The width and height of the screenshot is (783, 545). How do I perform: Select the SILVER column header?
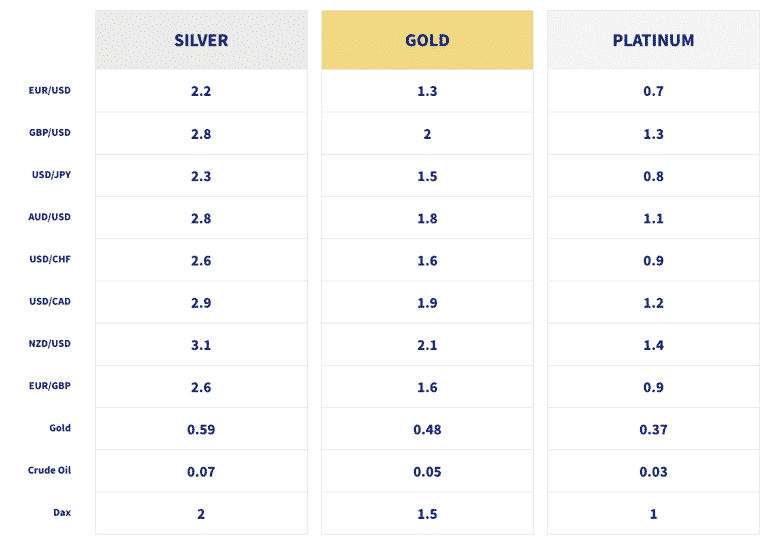pos(201,41)
